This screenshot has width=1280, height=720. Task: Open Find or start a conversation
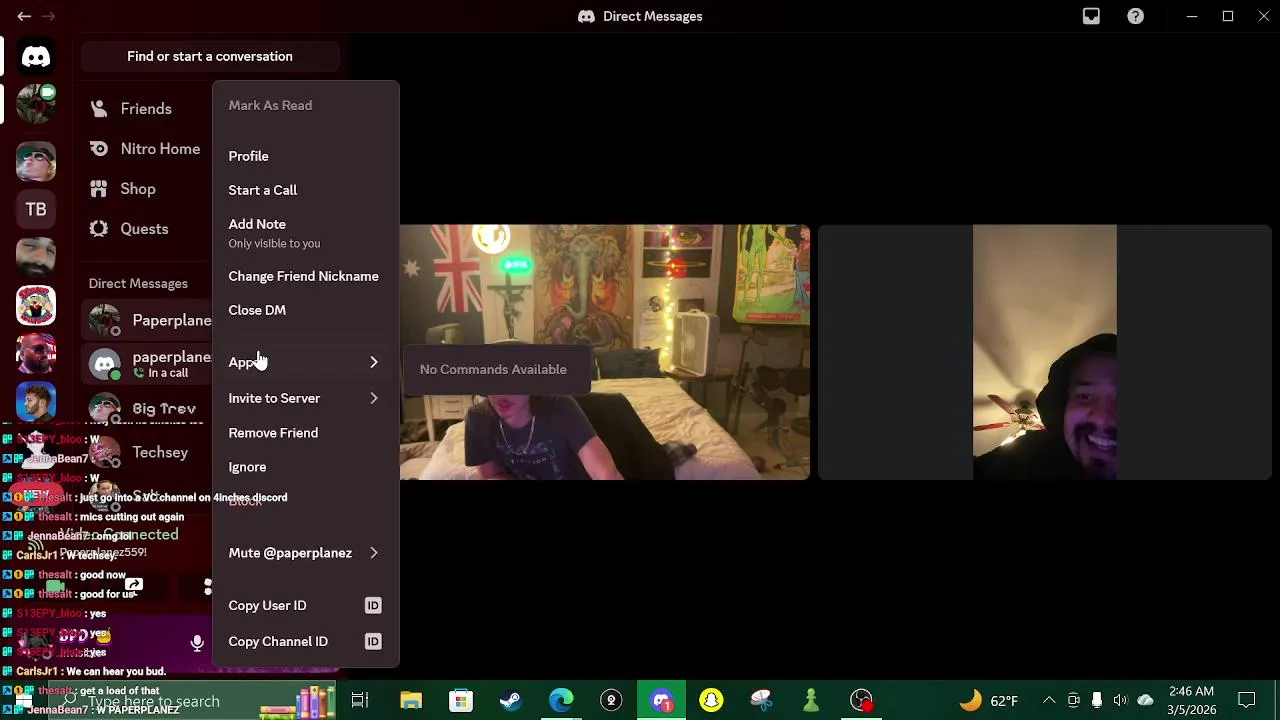pyautogui.click(x=210, y=56)
